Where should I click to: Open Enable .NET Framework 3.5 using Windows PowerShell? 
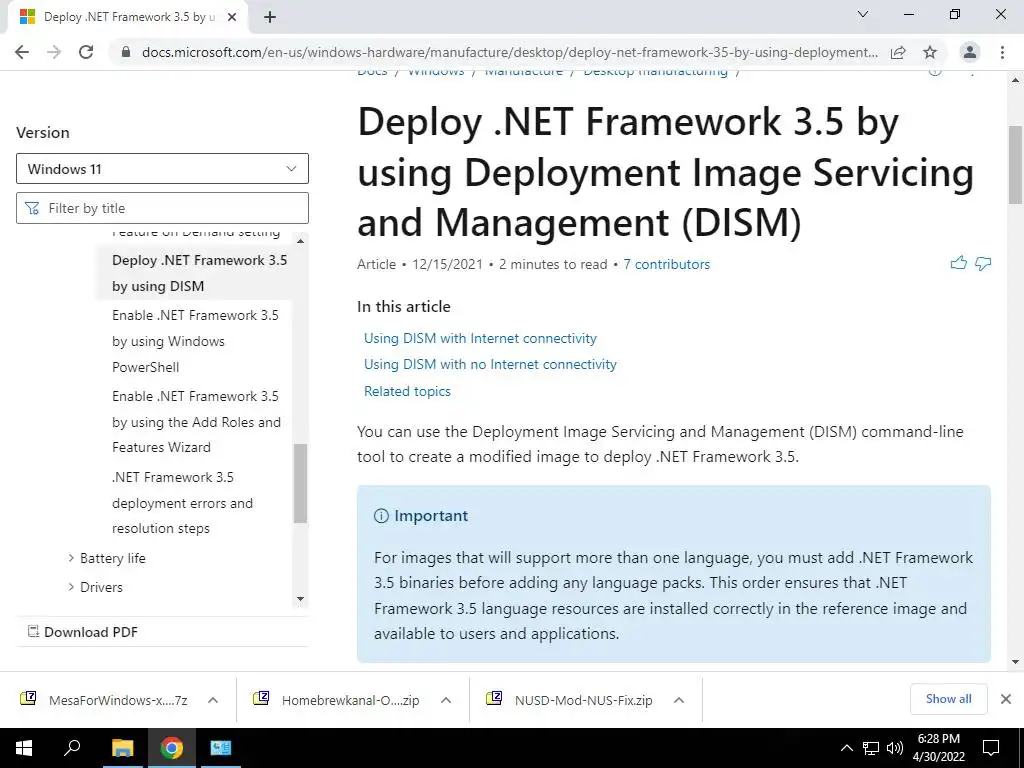pos(195,341)
